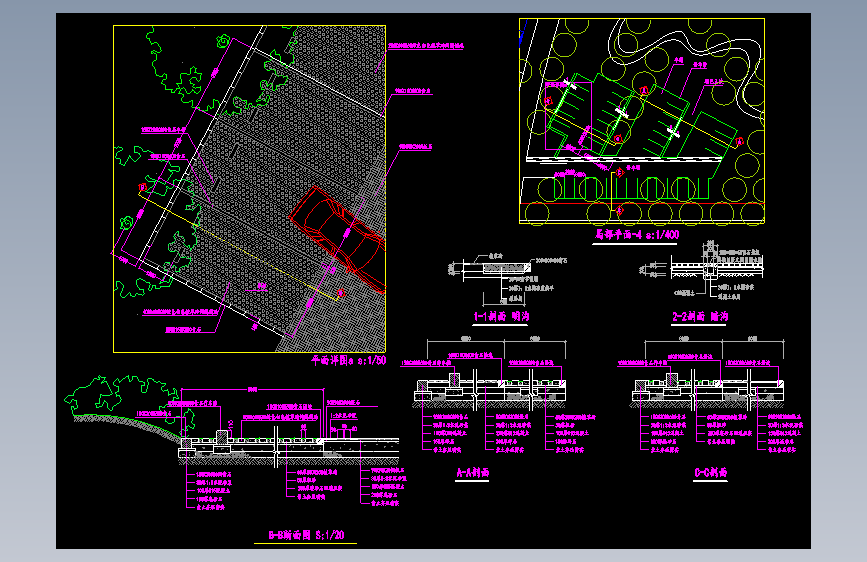Click the '局部平面-4 s:1/400' drawing title
Image resolution: width=867 pixels, height=562 pixels.
(x=636, y=235)
